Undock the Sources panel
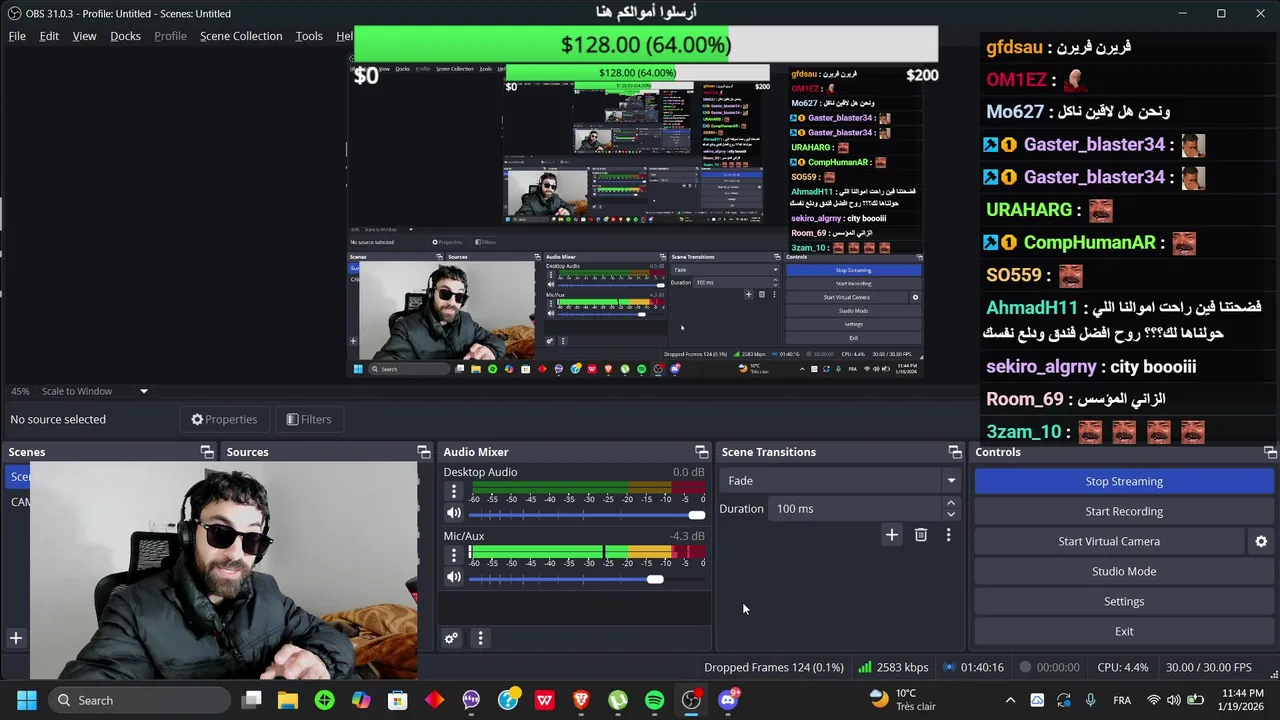Viewport: 1280px width, 720px height. point(424,452)
